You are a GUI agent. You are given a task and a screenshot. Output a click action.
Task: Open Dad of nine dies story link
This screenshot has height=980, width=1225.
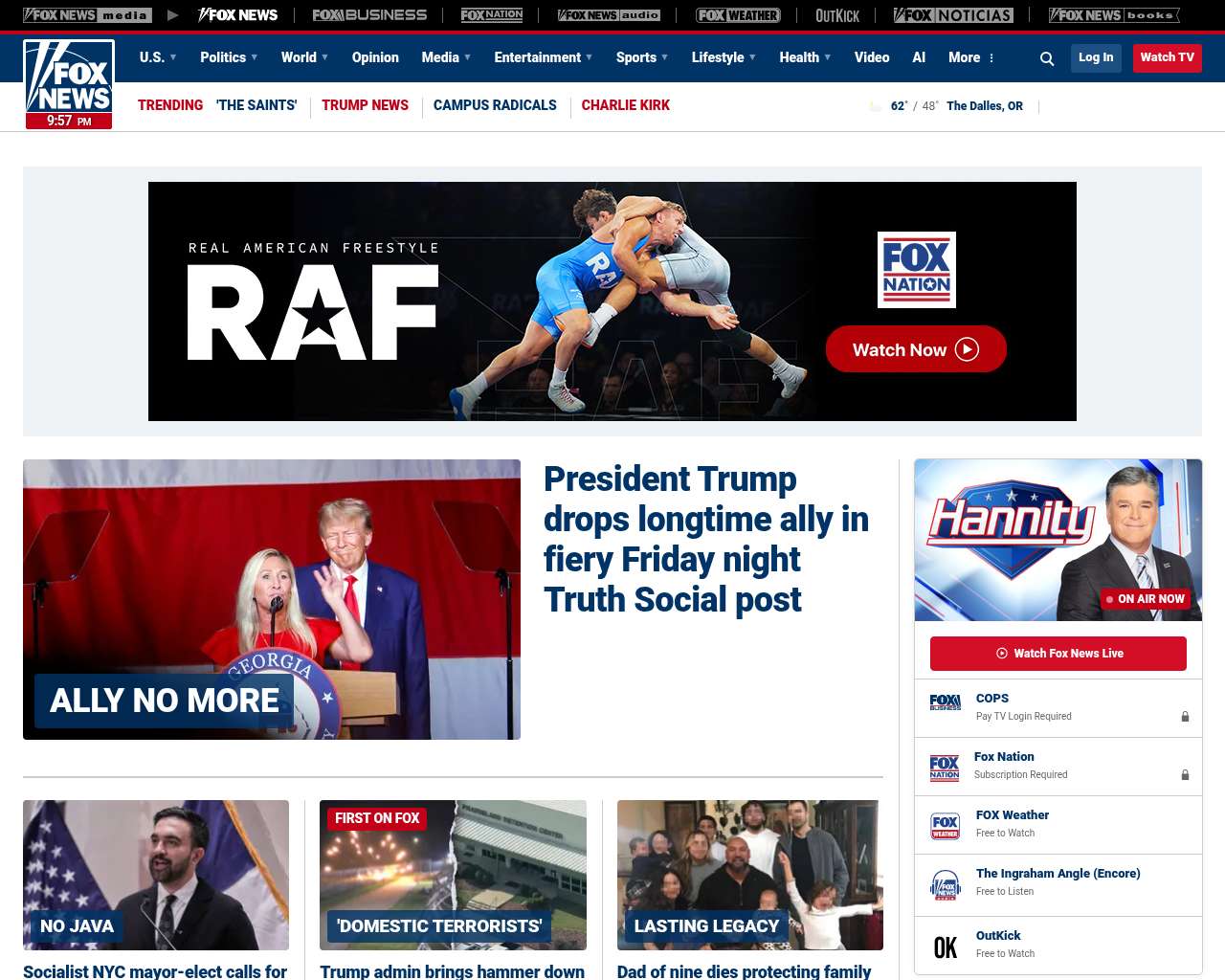click(x=745, y=971)
